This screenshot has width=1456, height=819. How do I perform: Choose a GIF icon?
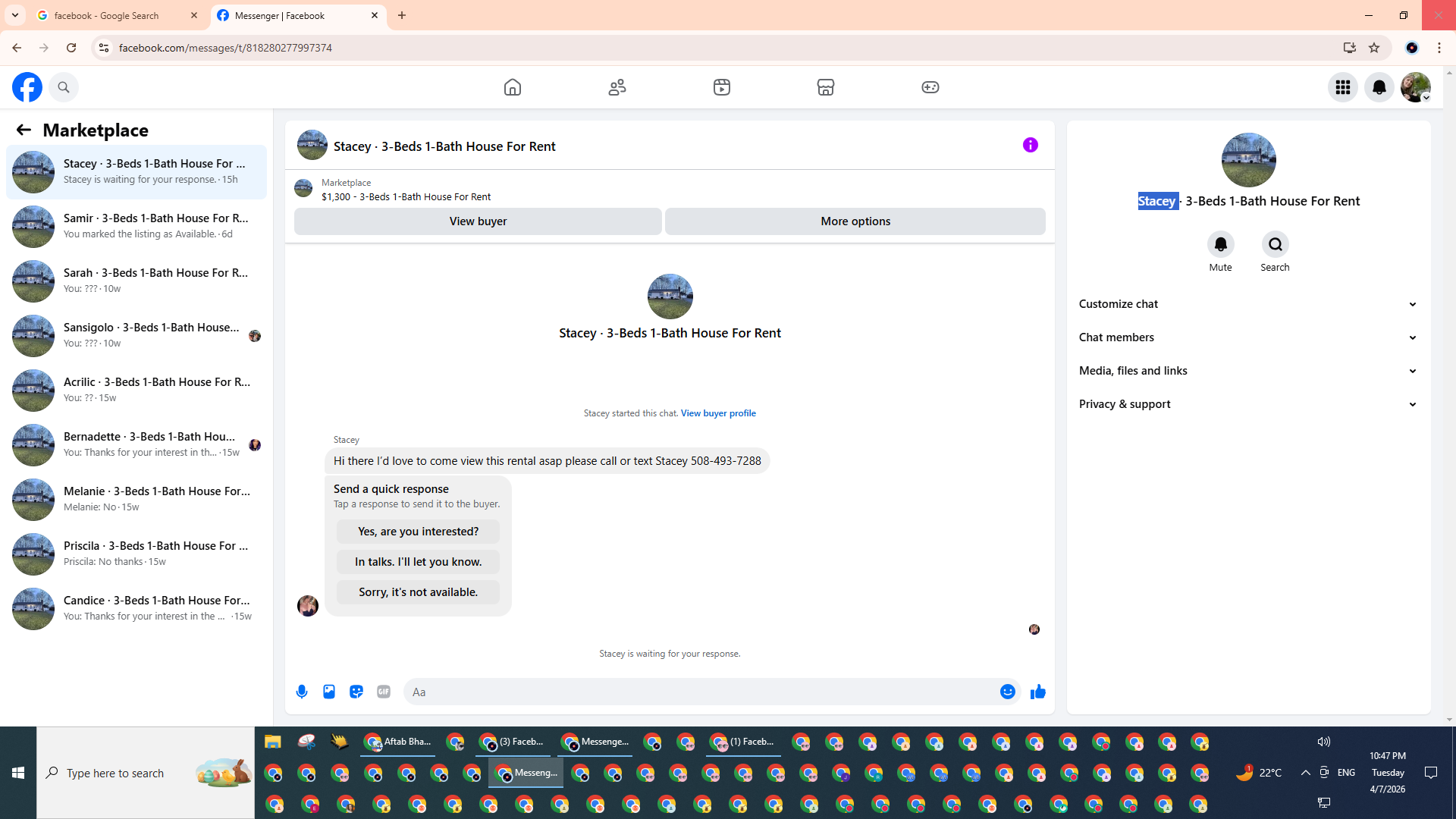click(384, 692)
